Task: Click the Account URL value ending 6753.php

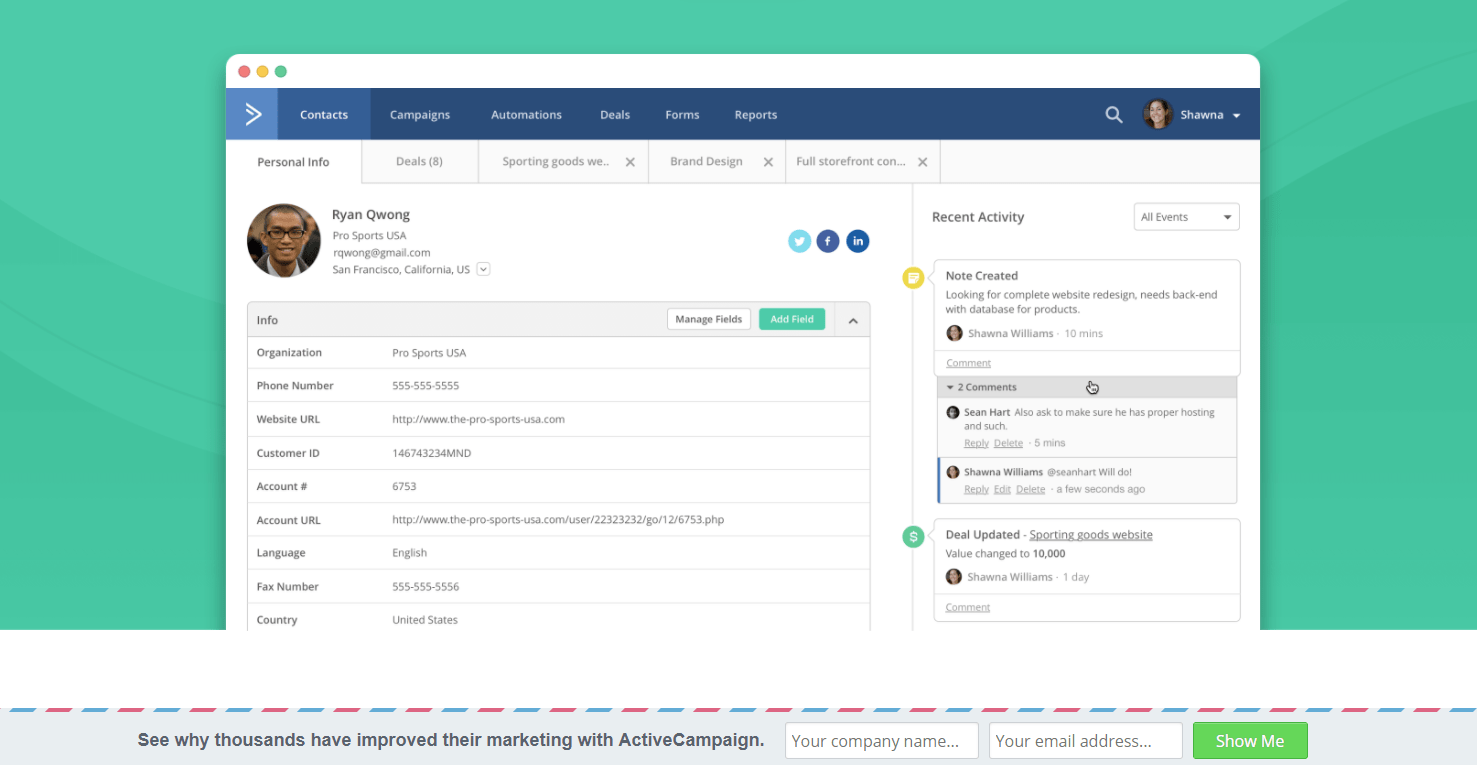Action: (558, 520)
